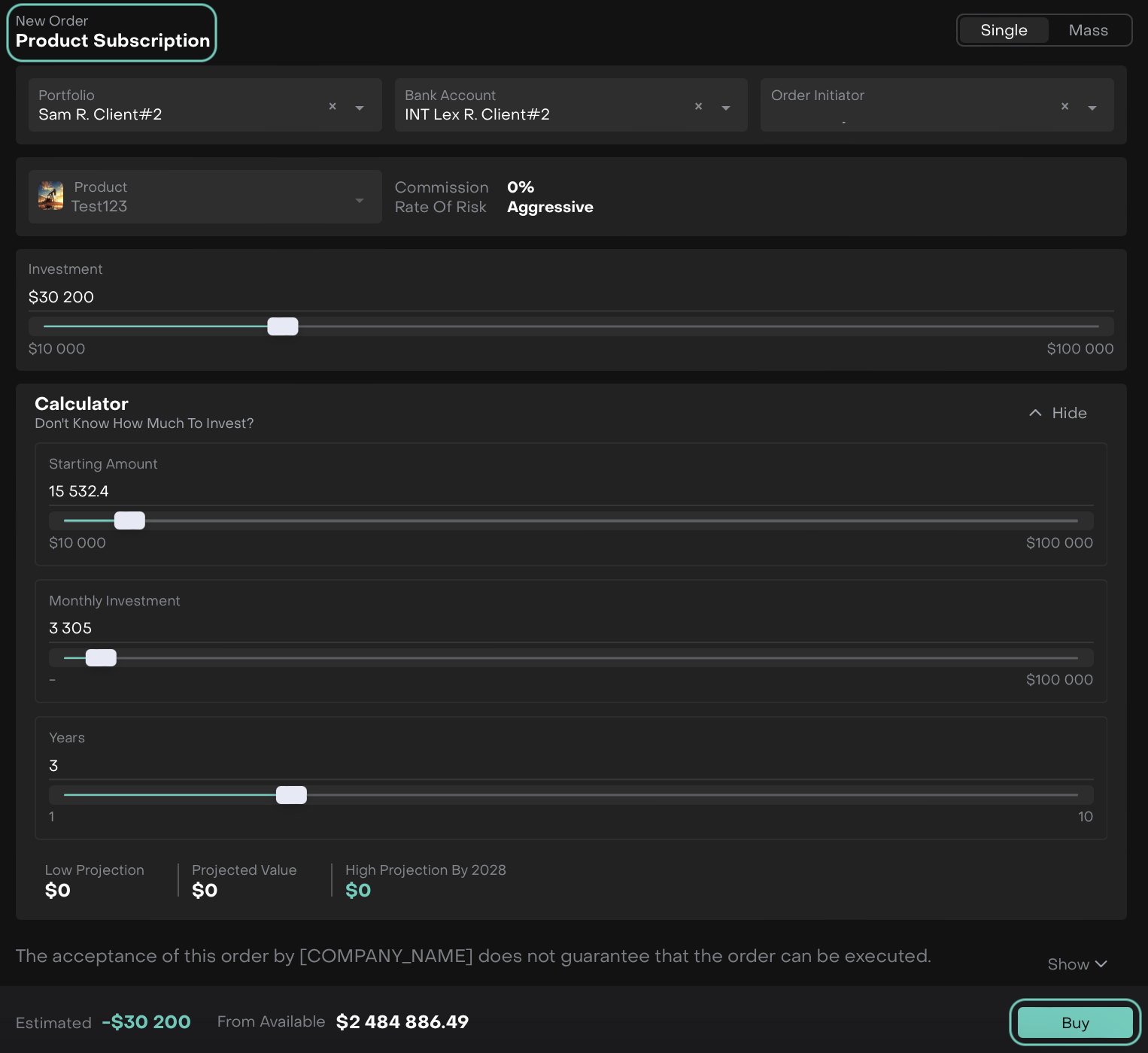Switch to Single order mode

tap(1004, 31)
